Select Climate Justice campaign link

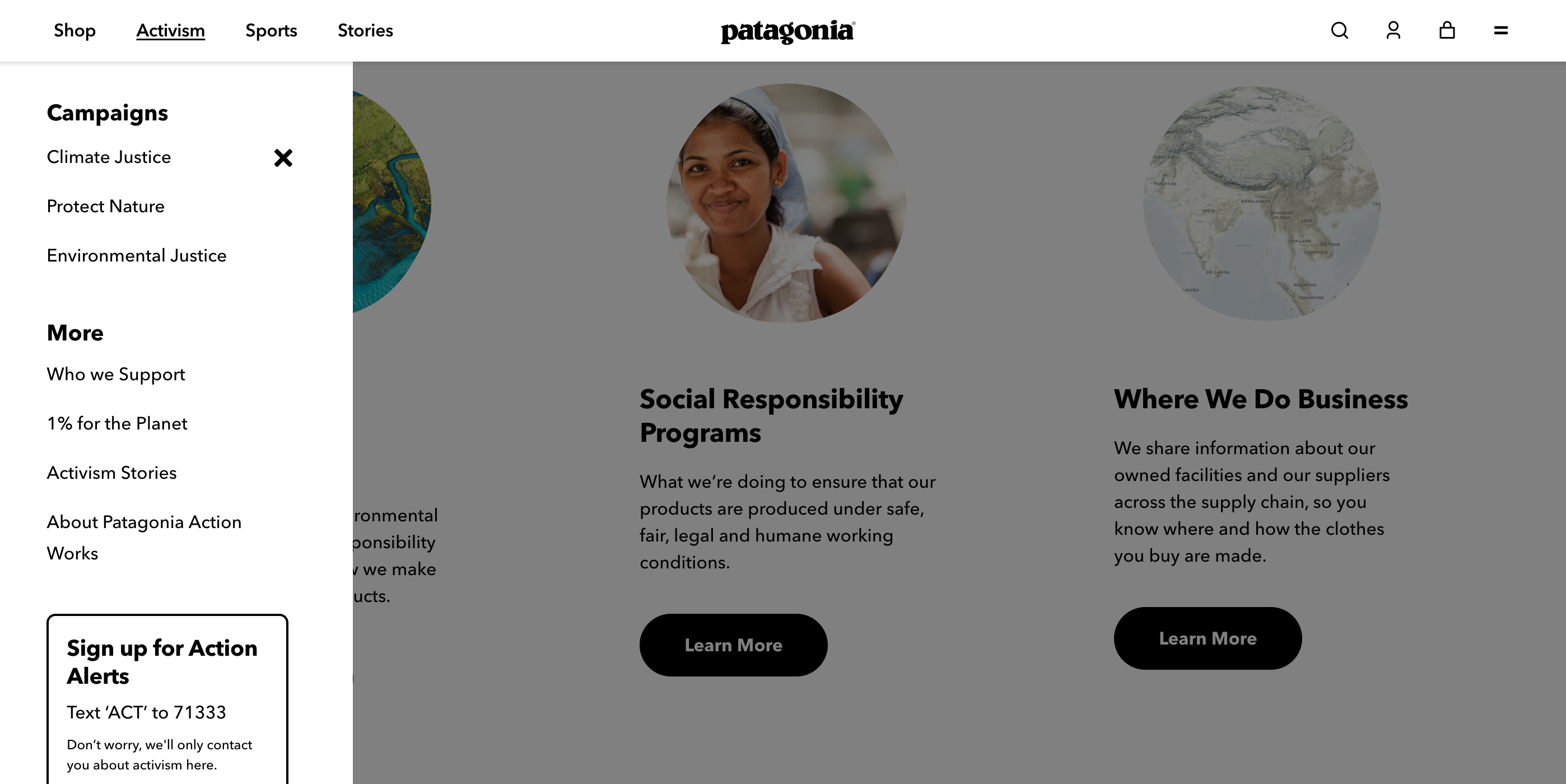coord(109,157)
